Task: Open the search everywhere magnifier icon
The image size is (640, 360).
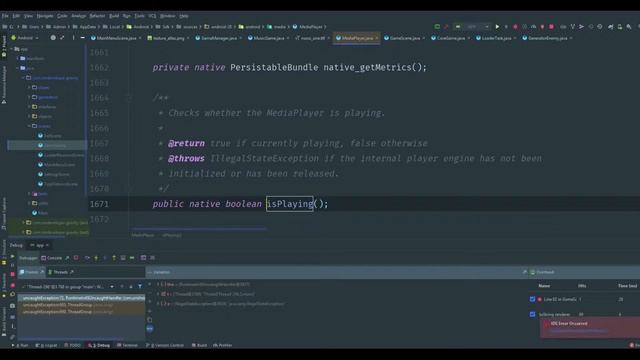Action: [x=629, y=27]
